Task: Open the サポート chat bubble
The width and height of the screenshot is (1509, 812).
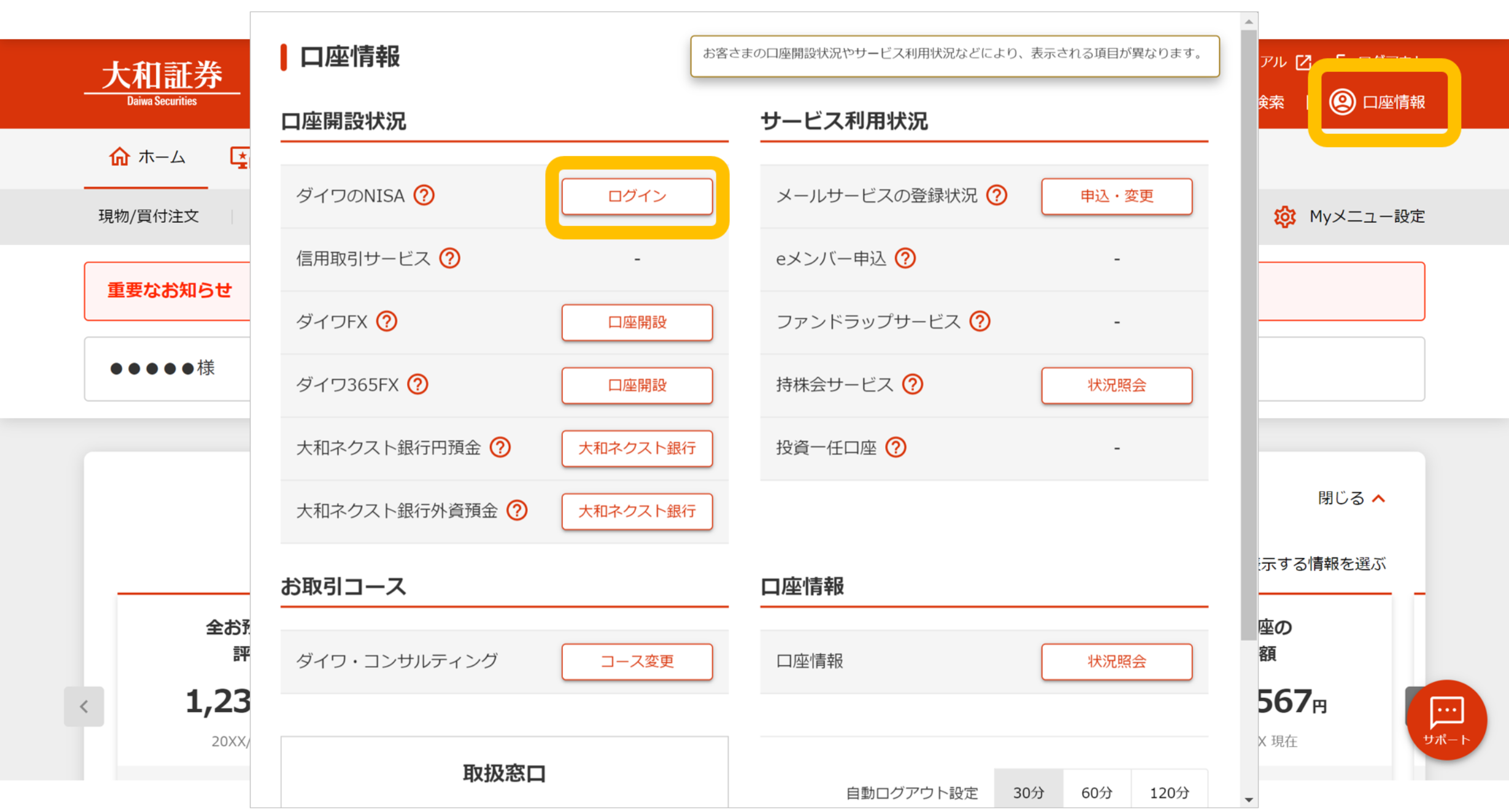Action: point(1446,720)
